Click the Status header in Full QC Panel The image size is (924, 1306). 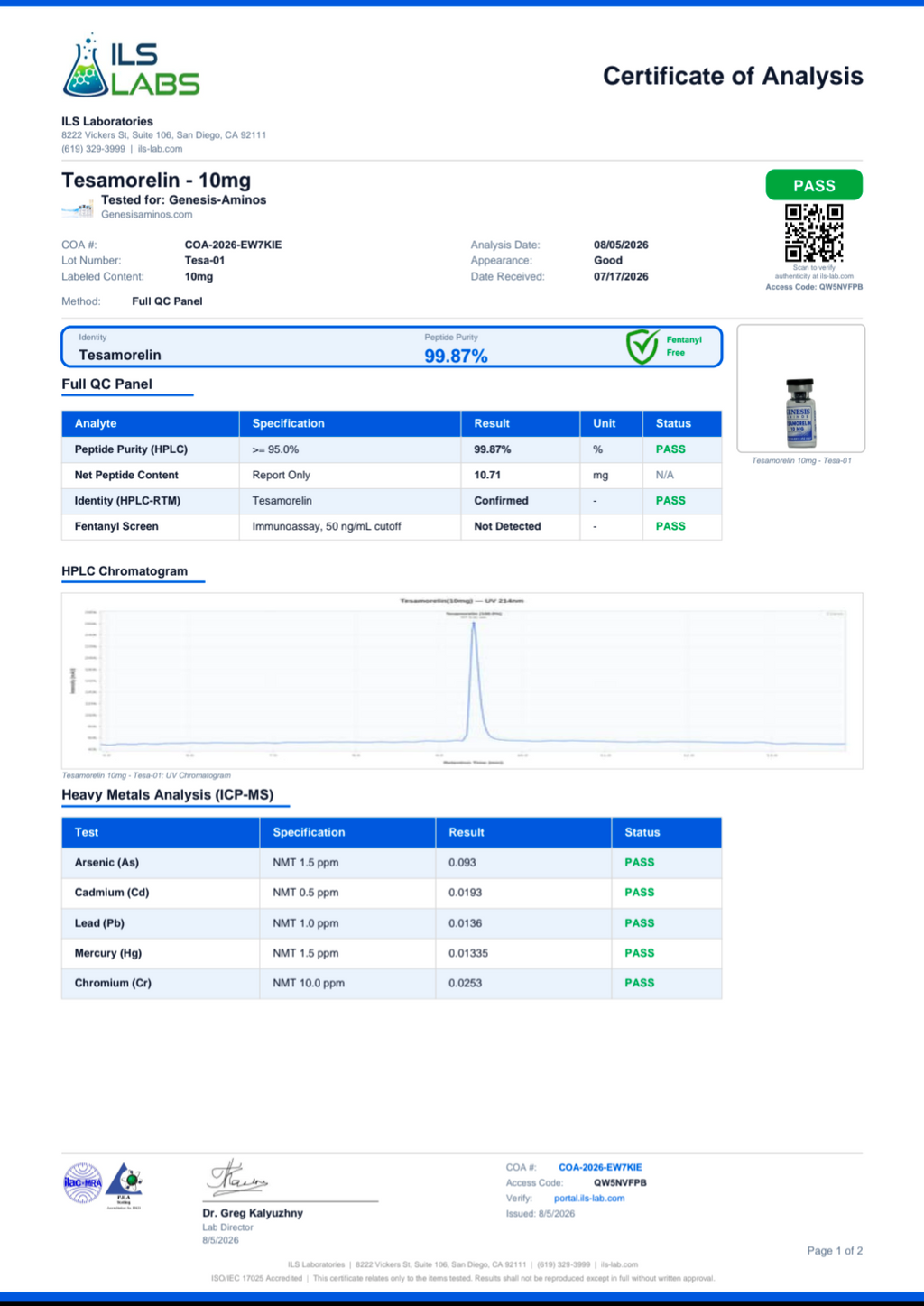(x=673, y=423)
